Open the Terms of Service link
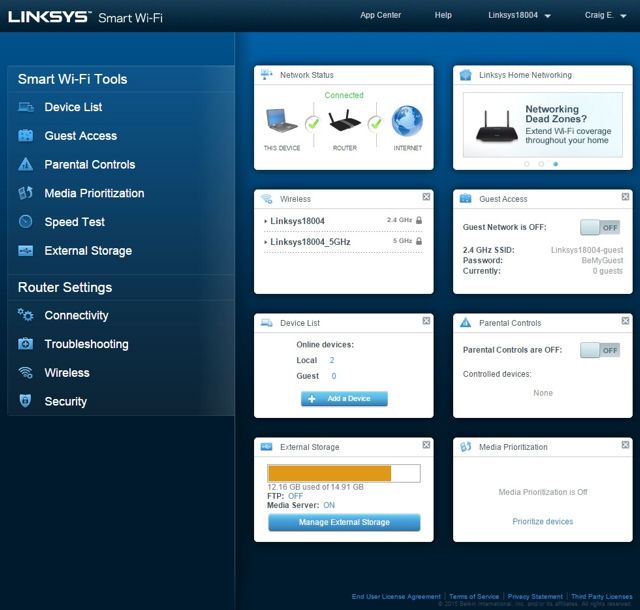 [x=474, y=597]
